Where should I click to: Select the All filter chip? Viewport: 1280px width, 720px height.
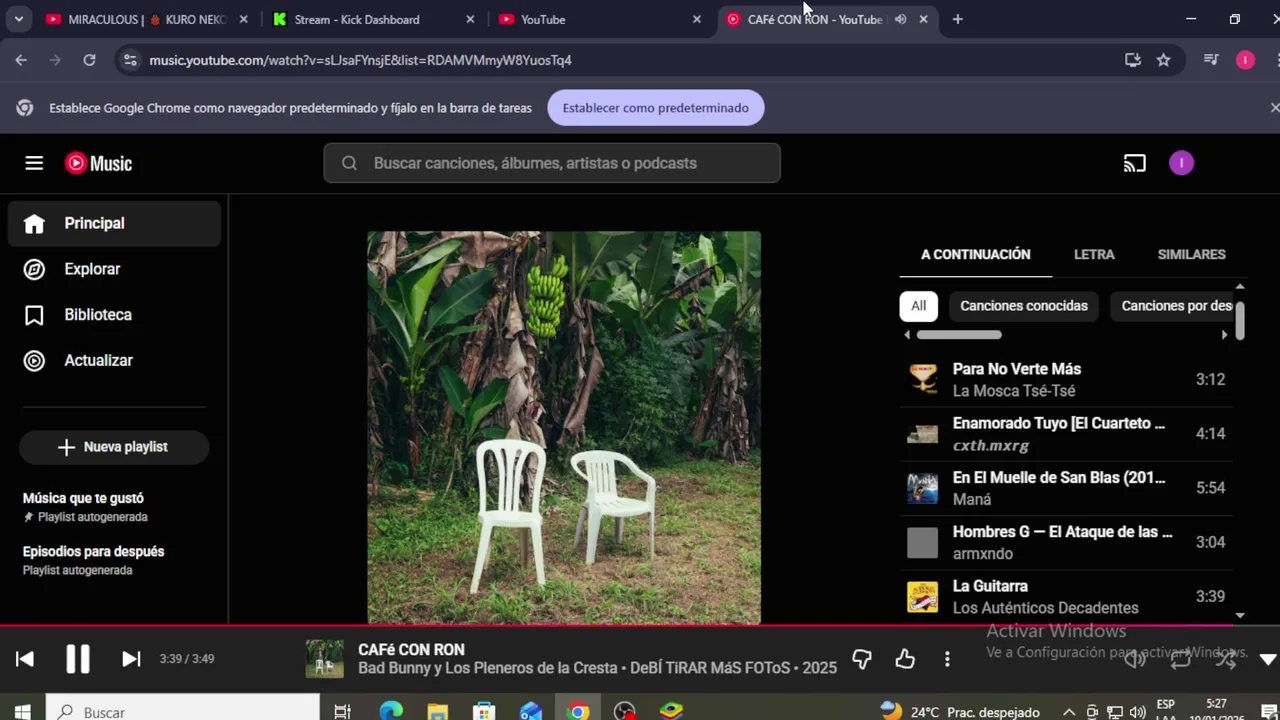[x=918, y=306]
